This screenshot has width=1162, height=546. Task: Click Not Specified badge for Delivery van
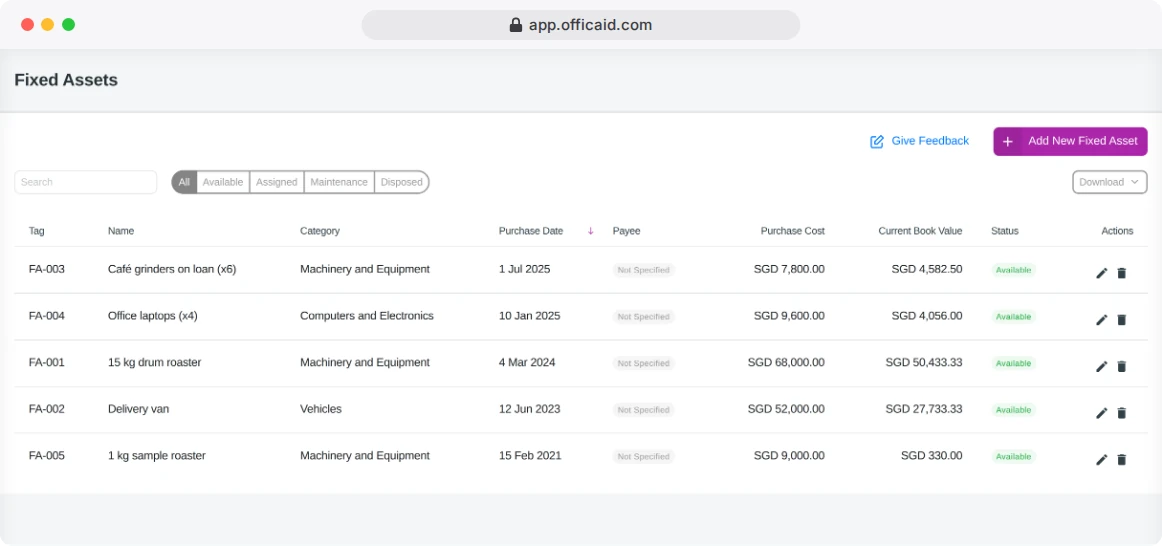(x=643, y=410)
